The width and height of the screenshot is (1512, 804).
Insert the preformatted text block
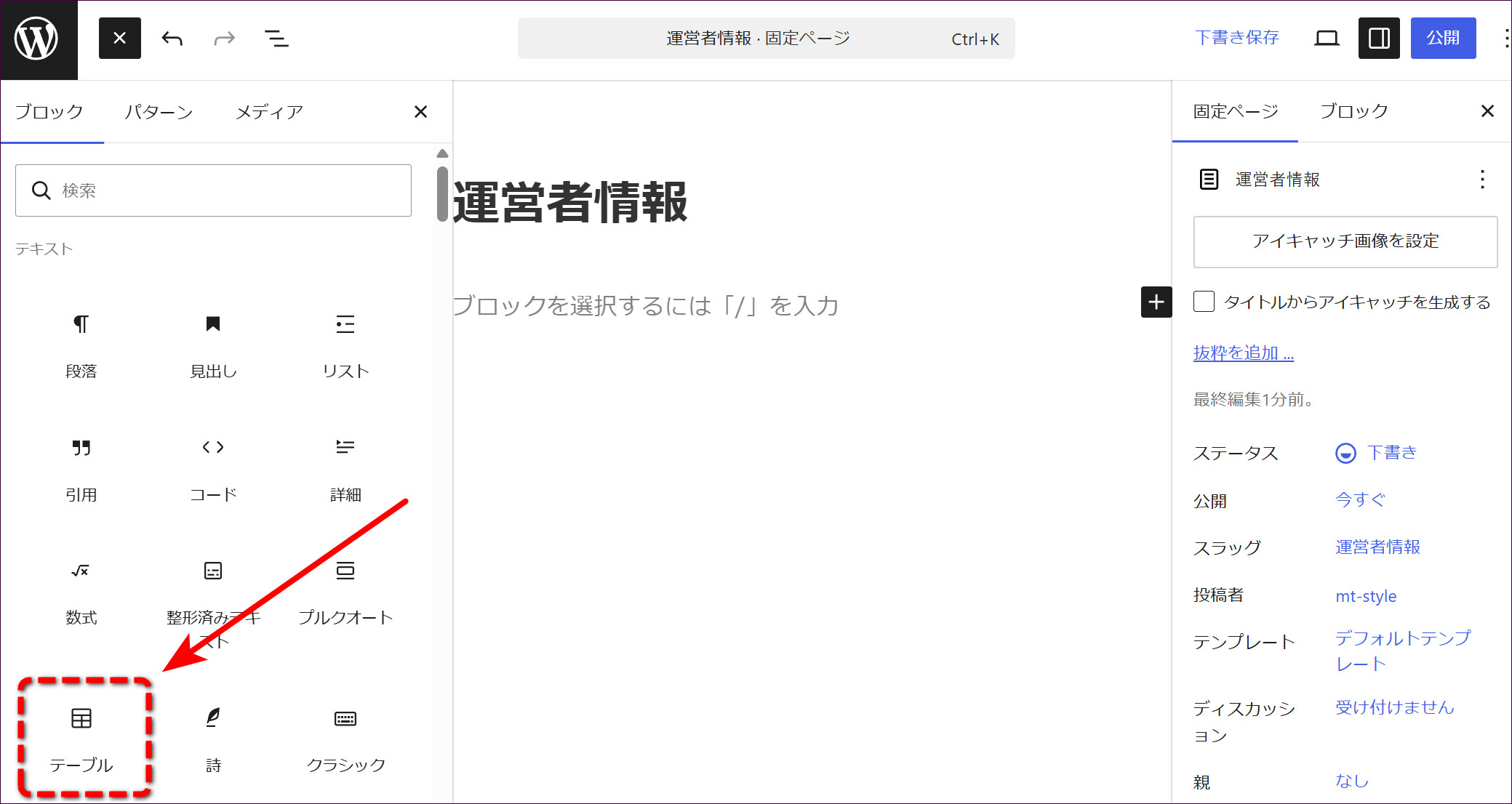(x=213, y=603)
